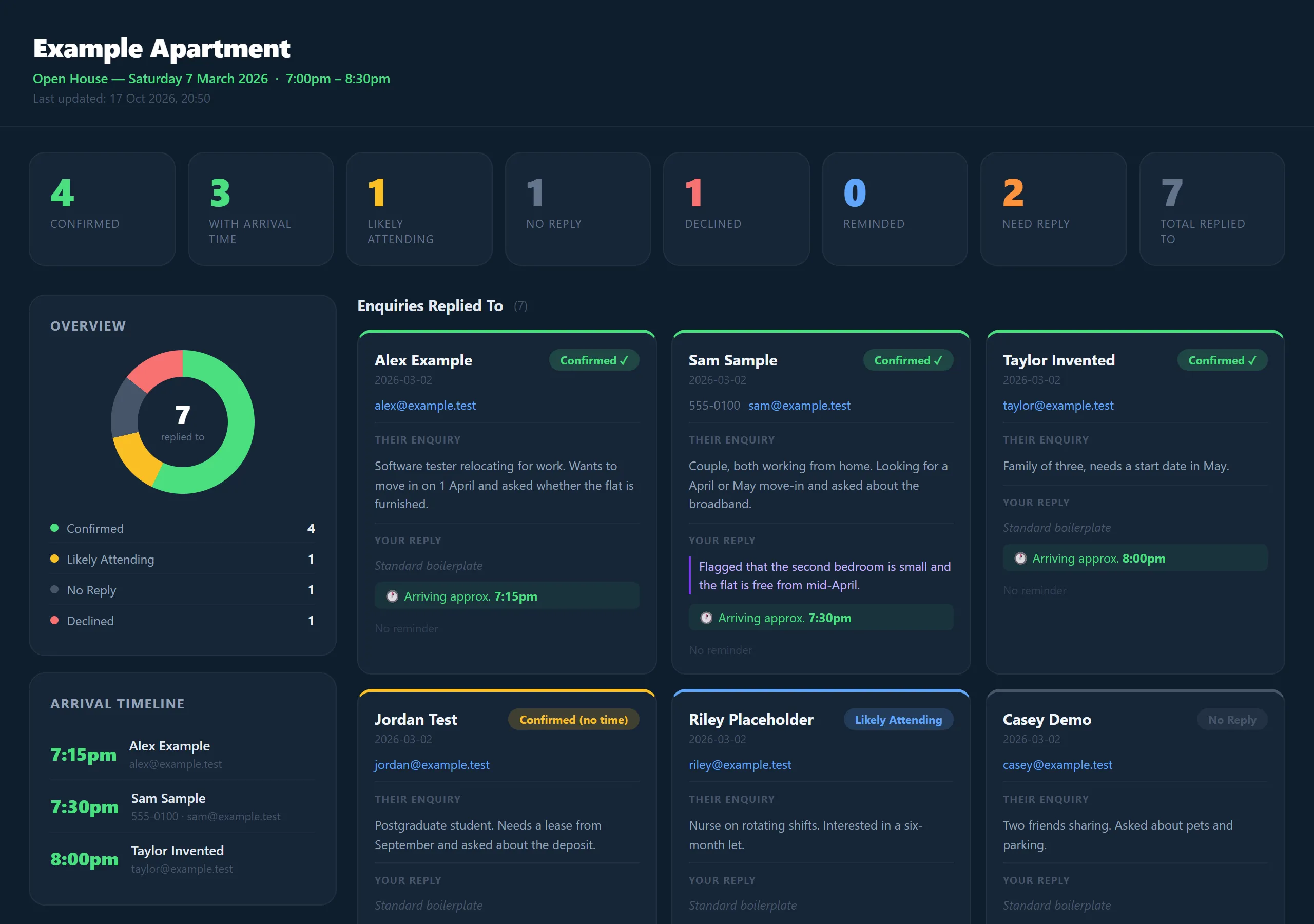Click the Riley Placeholder card name heading
Viewport: 1314px width, 924px height.
[x=751, y=720]
